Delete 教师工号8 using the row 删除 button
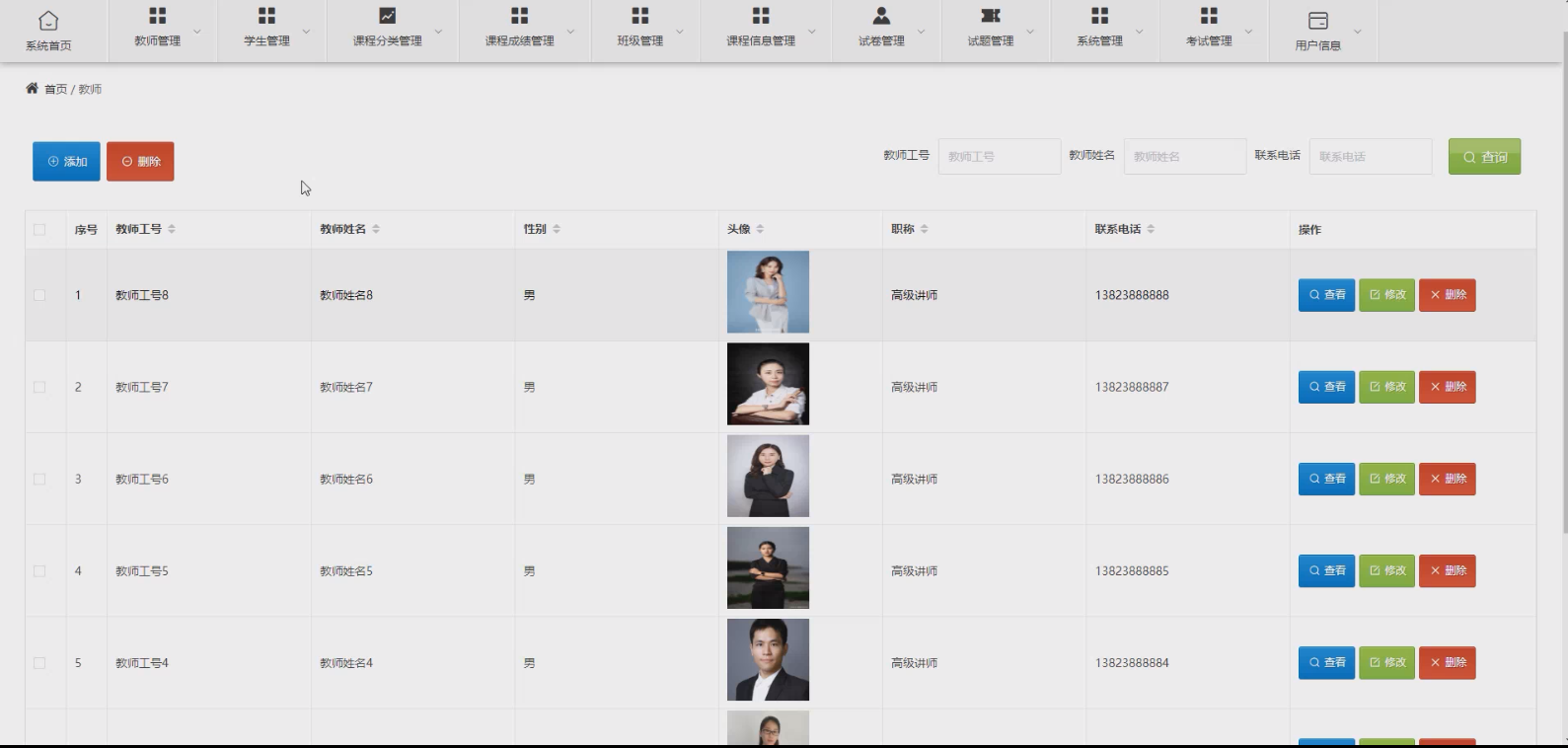Viewport: 1568px width, 748px height. [1448, 295]
